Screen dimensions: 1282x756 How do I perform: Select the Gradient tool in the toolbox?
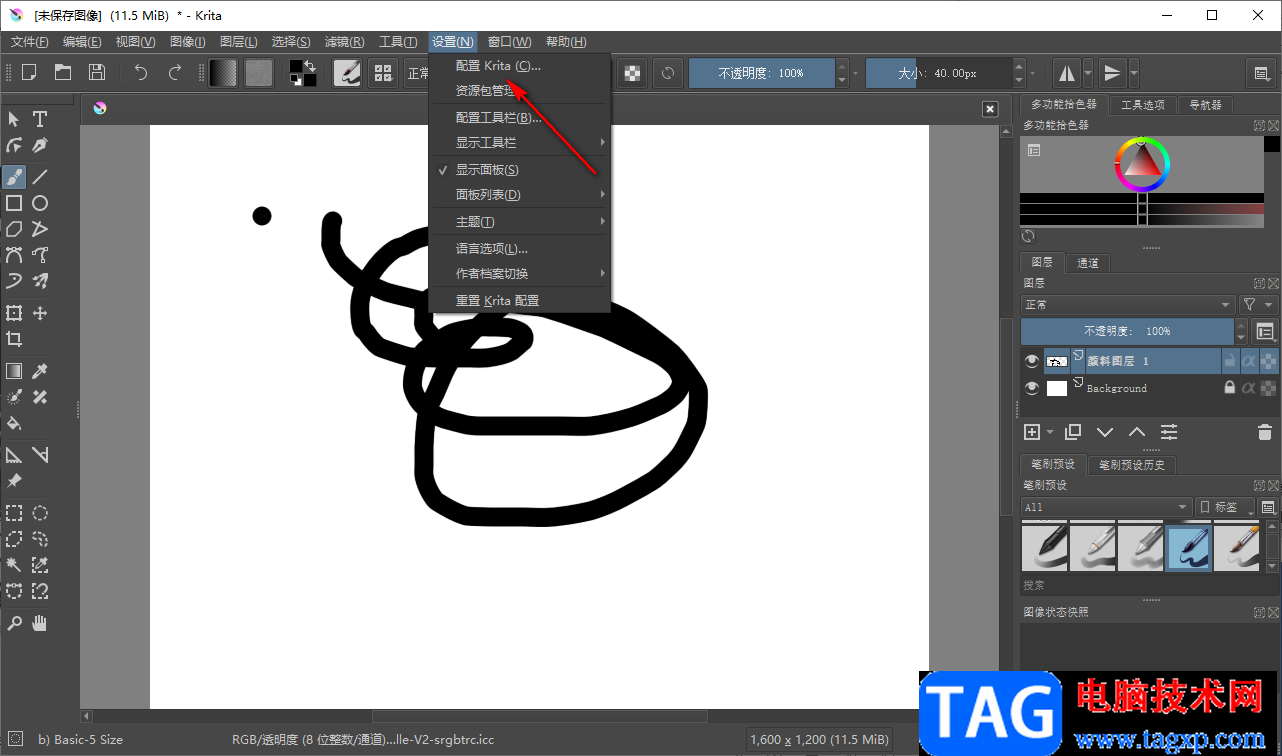14,371
